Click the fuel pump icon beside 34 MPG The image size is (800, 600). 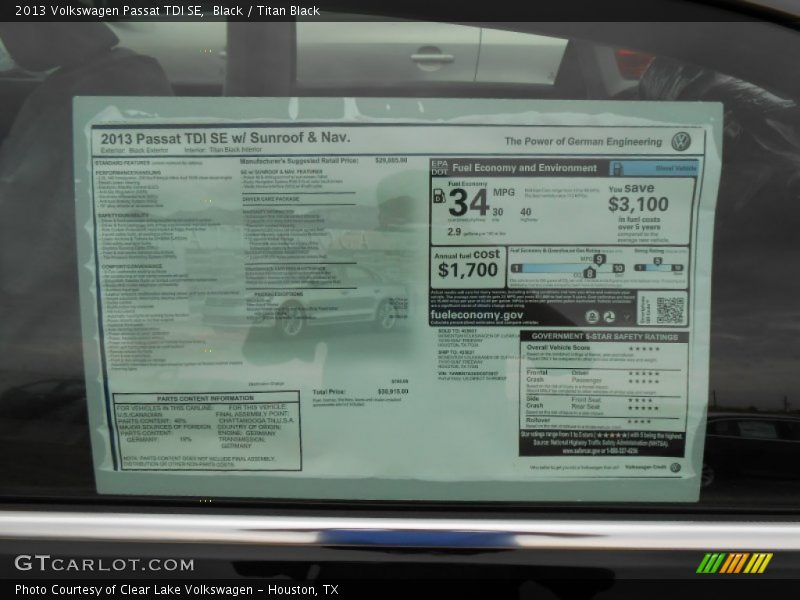(439, 196)
